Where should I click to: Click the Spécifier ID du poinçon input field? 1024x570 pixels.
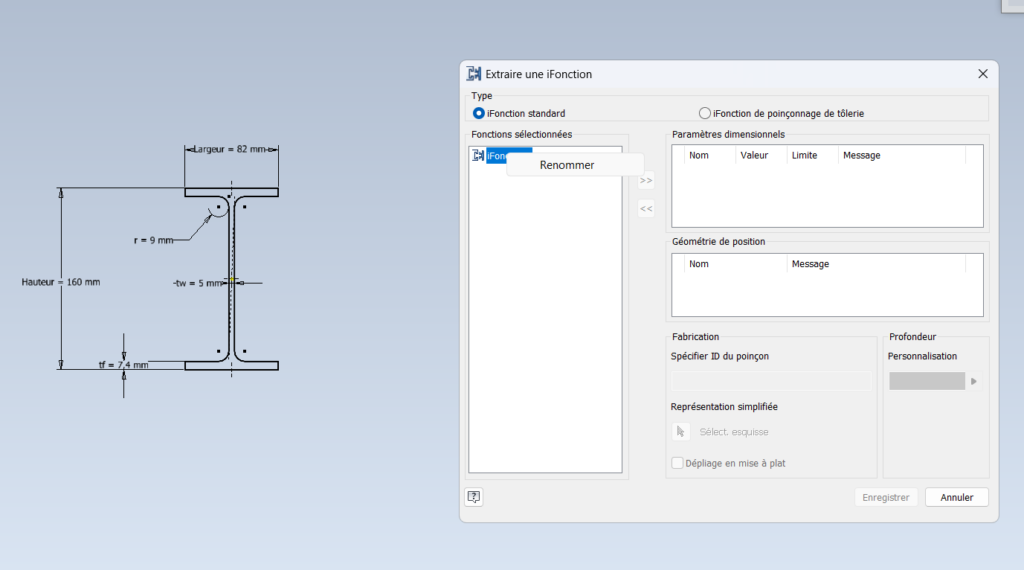pos(771,381)
